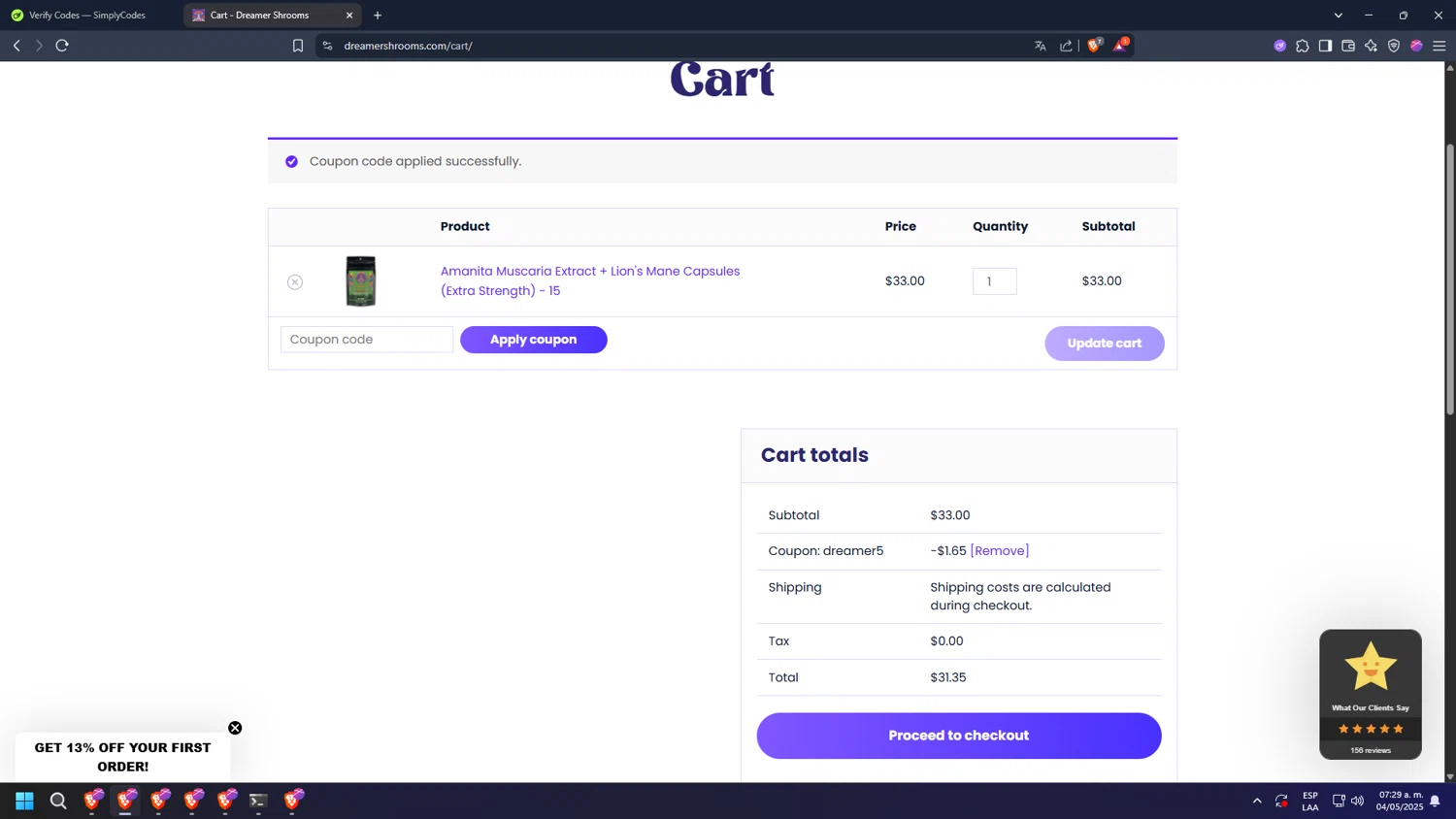Open the sync status tray icon
This screenshot has width=1456, height=819.
(x=1281, y=801)
